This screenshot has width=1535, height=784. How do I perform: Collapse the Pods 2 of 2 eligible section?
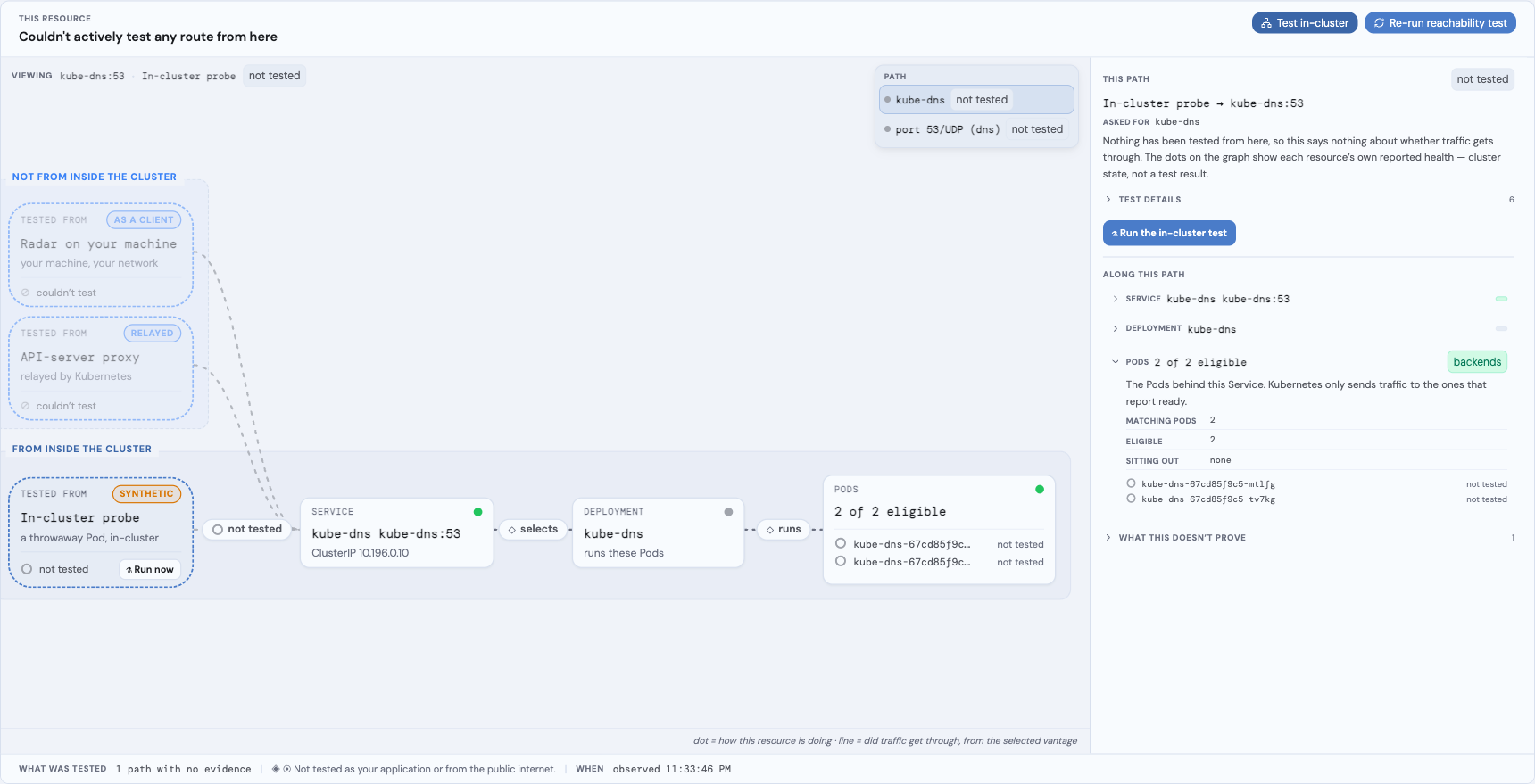pos(1308,362)
